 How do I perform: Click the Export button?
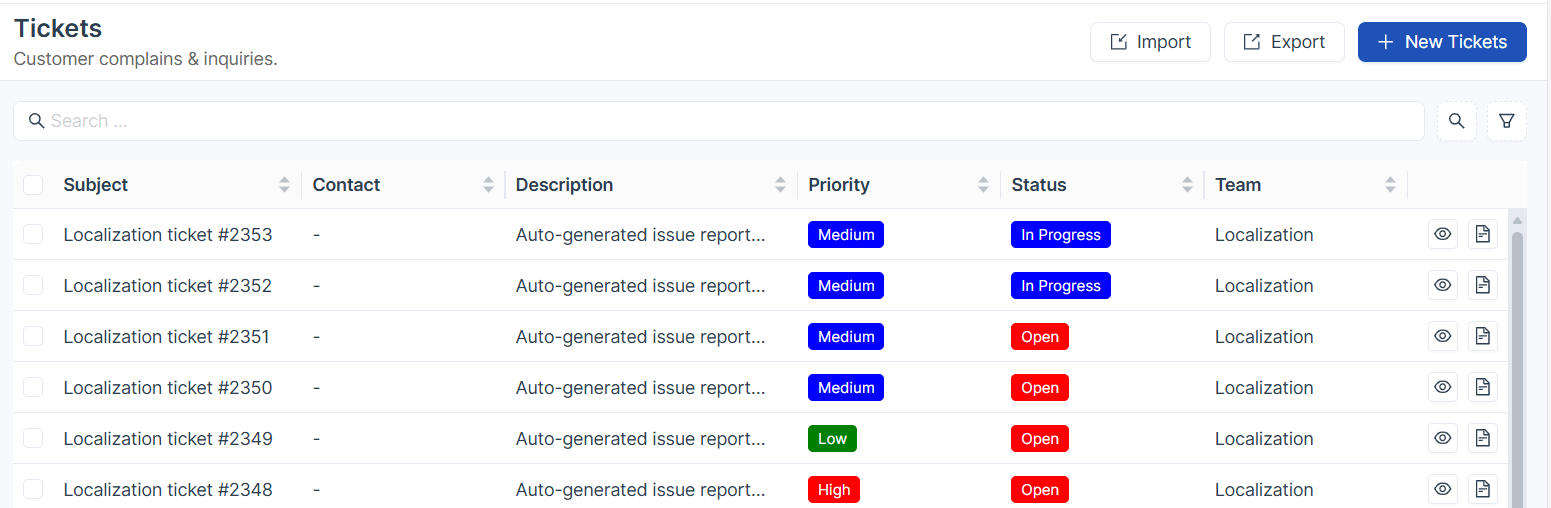coord(1284,42)
